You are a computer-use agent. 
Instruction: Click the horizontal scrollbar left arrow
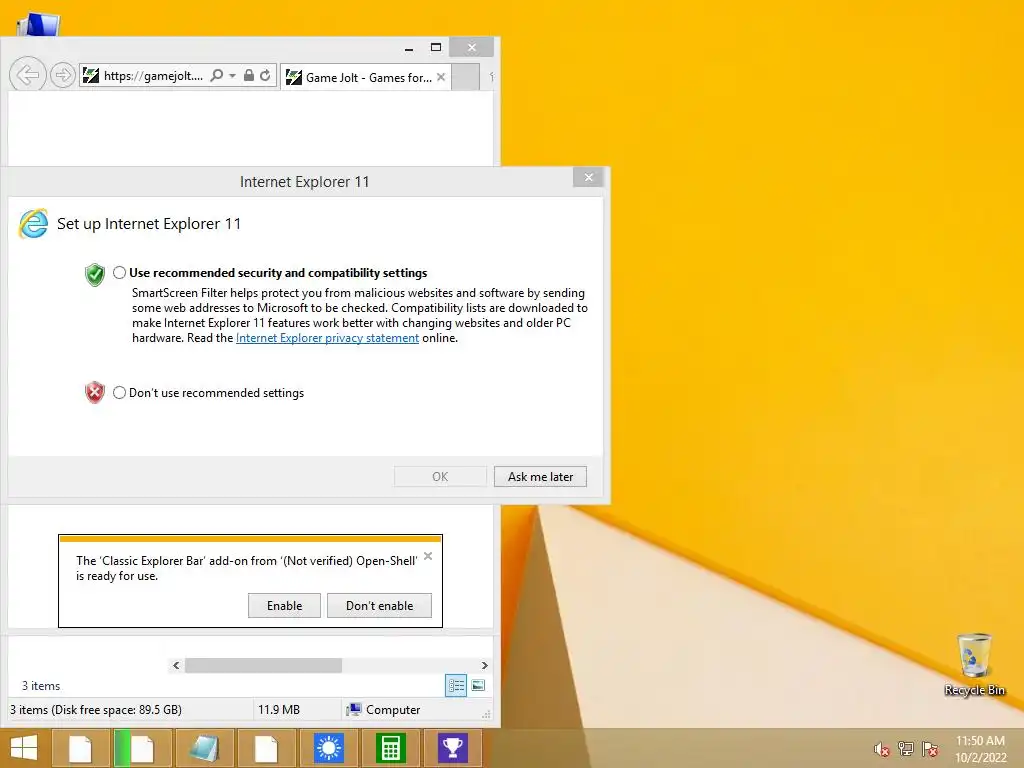click(x=176, y=665)
